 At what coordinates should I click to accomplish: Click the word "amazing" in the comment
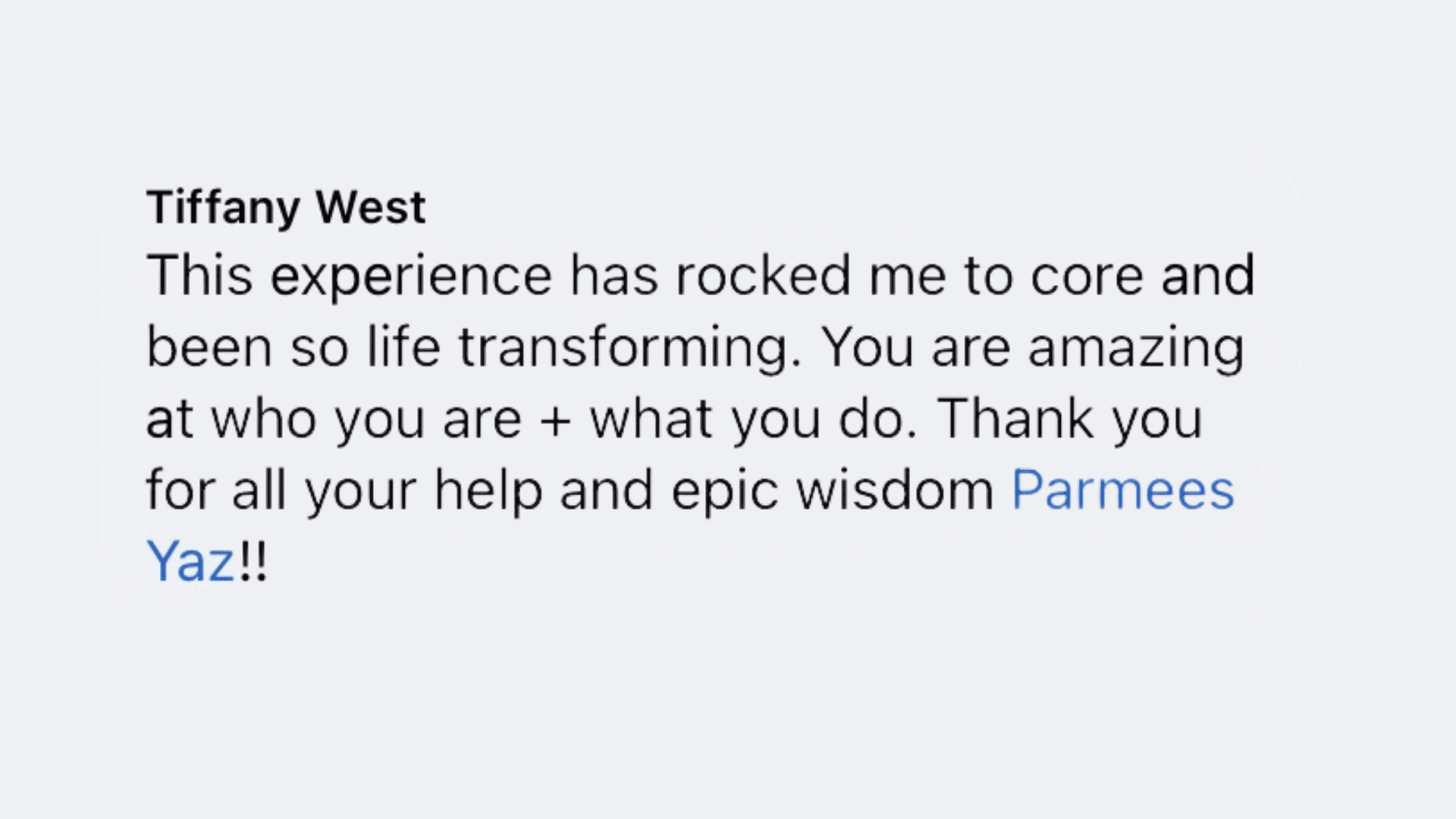[1135, 347]
